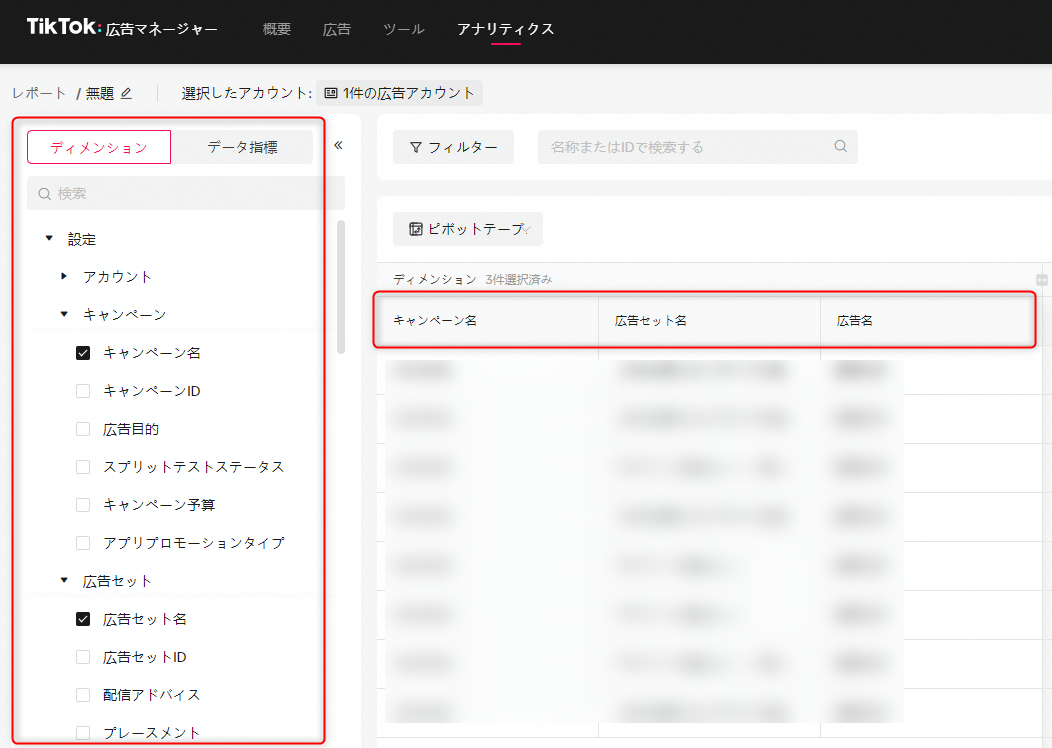The height and width of the screenshot is (748, 1052).
Task: Click the edit pencil icon next to 無題
Action: point(126,94)
